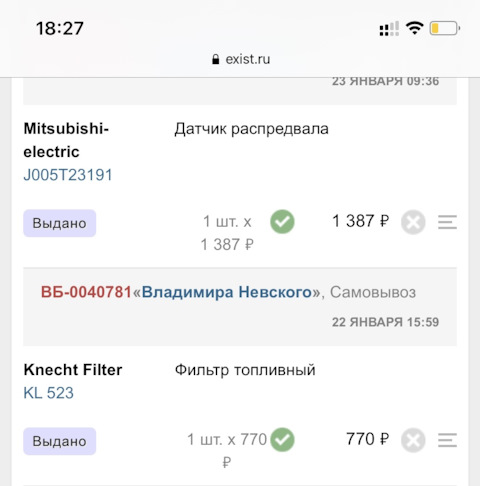Tap the green checkmark for Knecht Filter item

(x=282, y=439)
